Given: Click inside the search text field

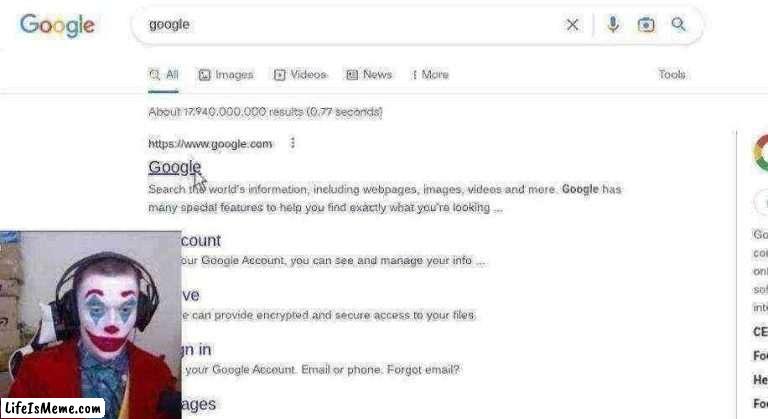Looking at the screenshot, I should tap(353, 25).
